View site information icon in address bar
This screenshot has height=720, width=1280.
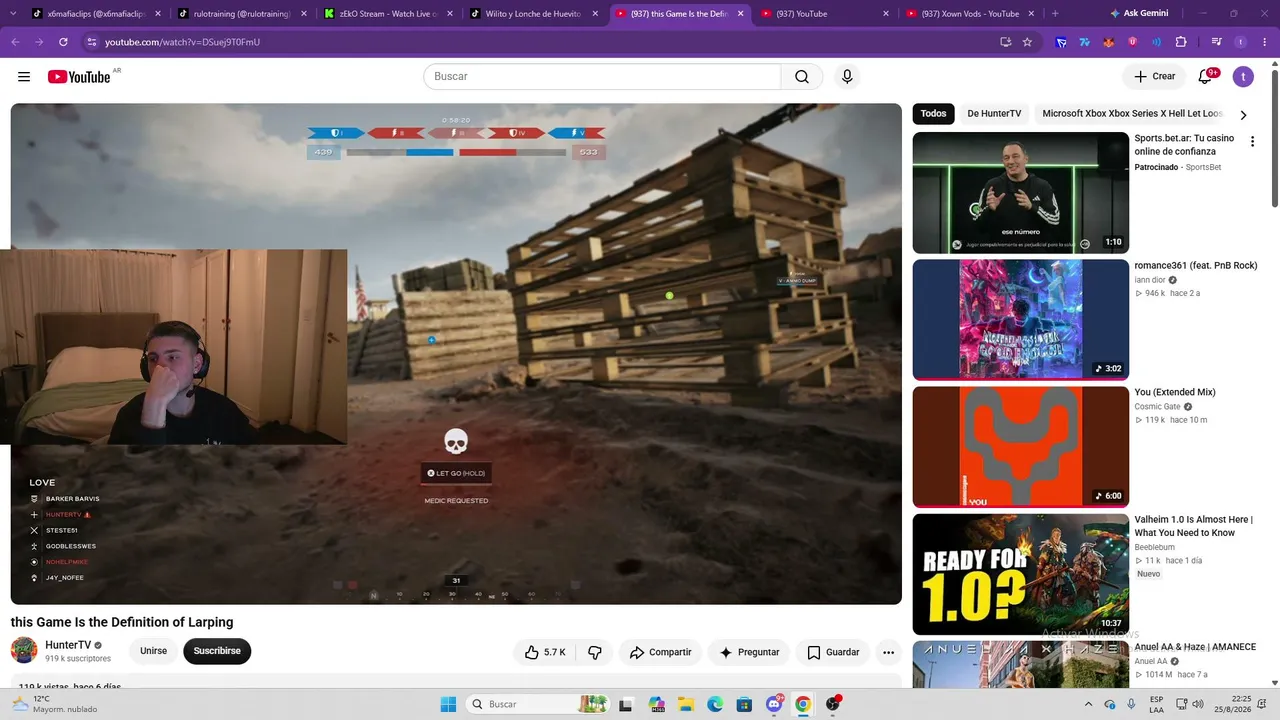[92, 42]
